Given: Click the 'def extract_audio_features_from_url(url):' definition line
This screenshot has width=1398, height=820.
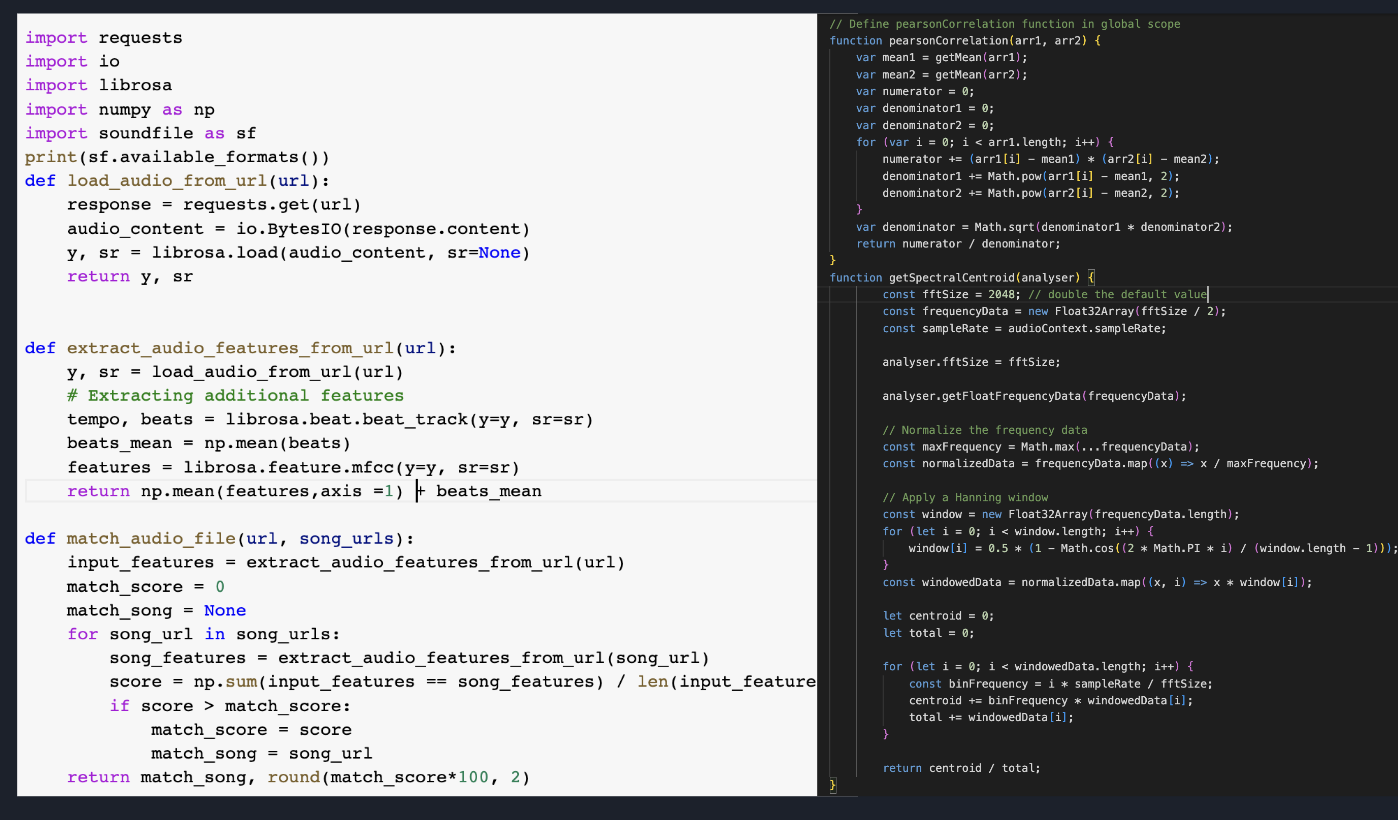Looking at the screenshot, I should click(x=240, y=348).
